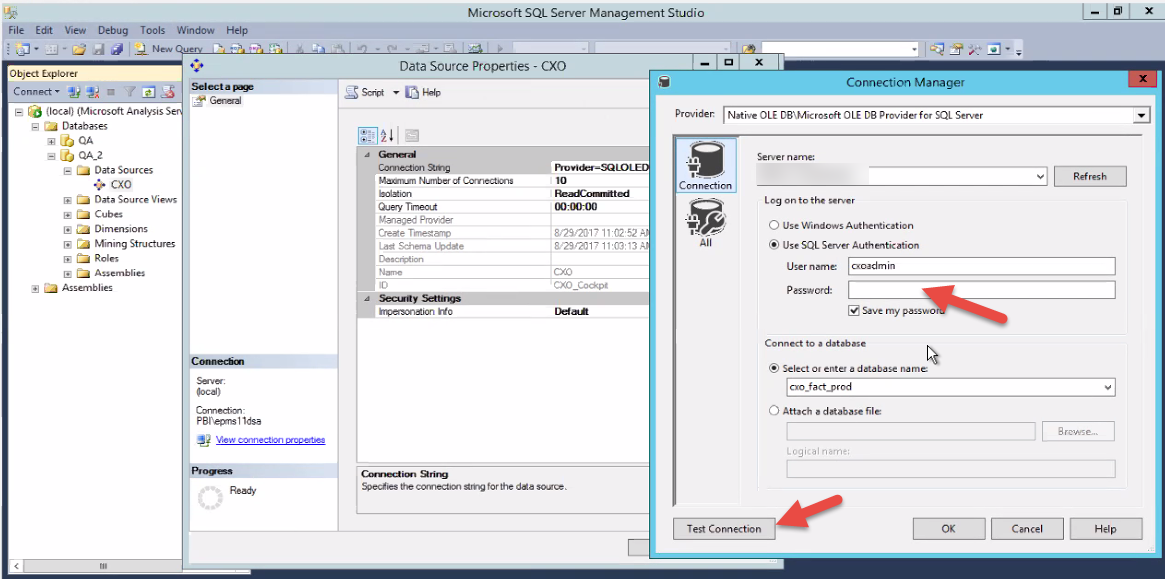Click the Test Connection button
Viewport: 1165px width, 579px height.
[x=724, y=529]
